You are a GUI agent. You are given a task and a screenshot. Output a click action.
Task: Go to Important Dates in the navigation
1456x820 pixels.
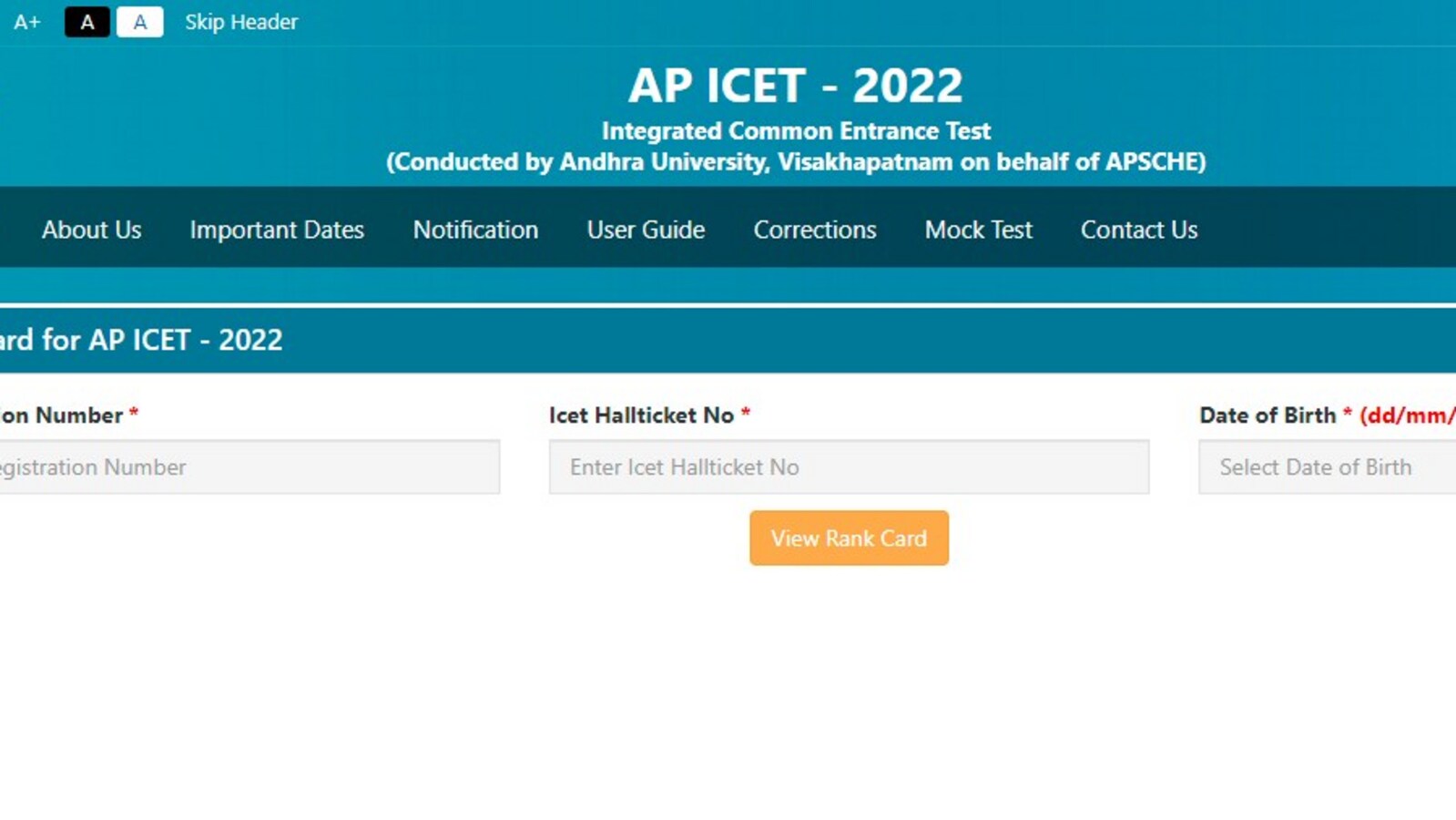[277, 230]
